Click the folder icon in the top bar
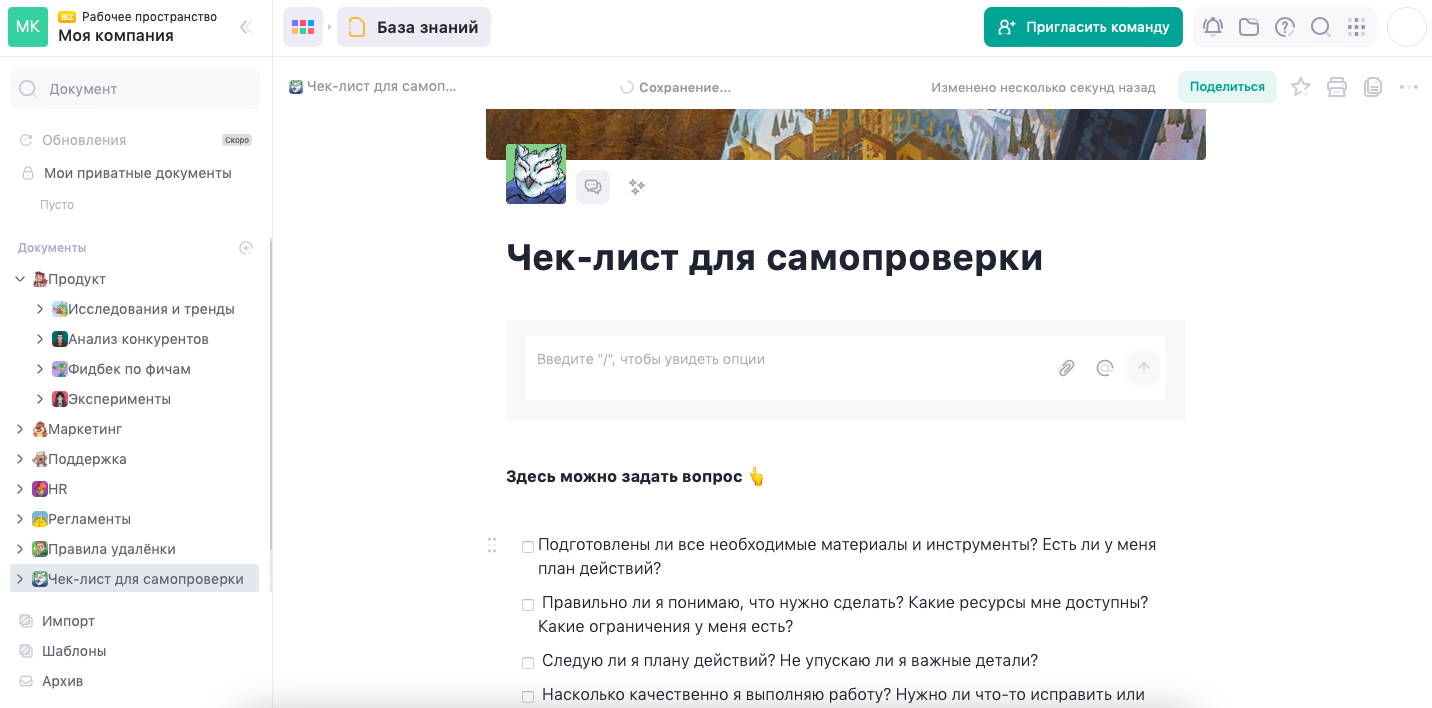Screen dimensions: 1432x708 coord(1248,27)
